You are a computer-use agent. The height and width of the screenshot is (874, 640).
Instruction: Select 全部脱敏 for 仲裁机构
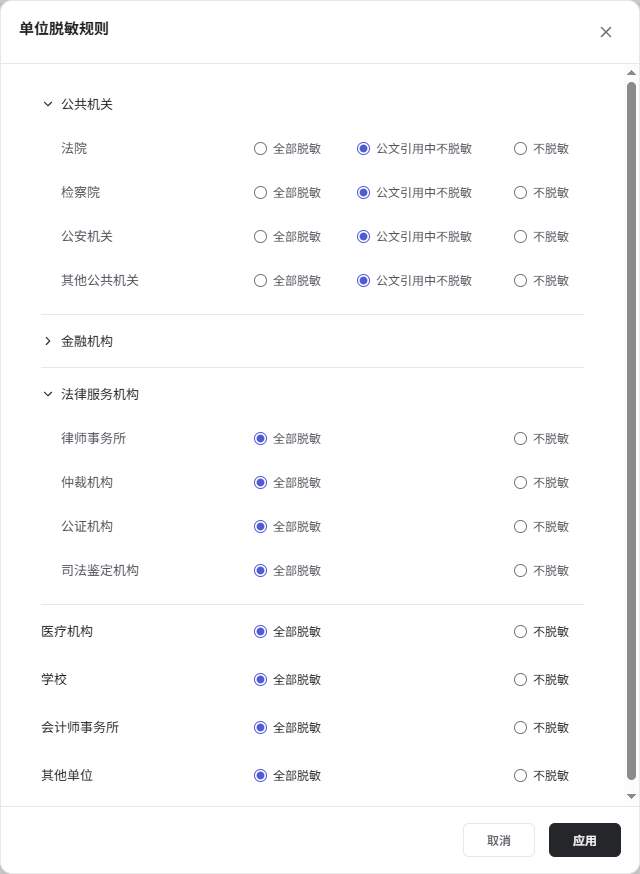260,483
